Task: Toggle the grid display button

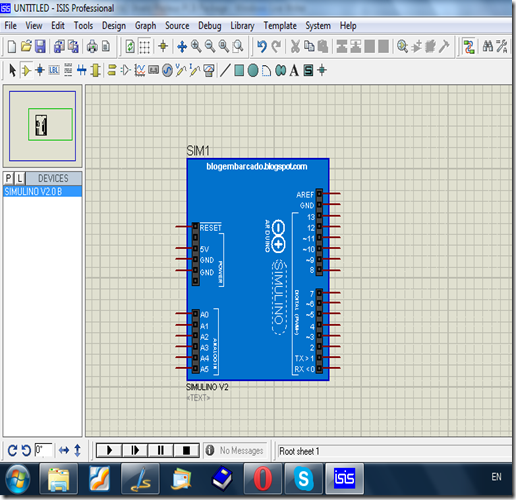Action: coord(144,46)
